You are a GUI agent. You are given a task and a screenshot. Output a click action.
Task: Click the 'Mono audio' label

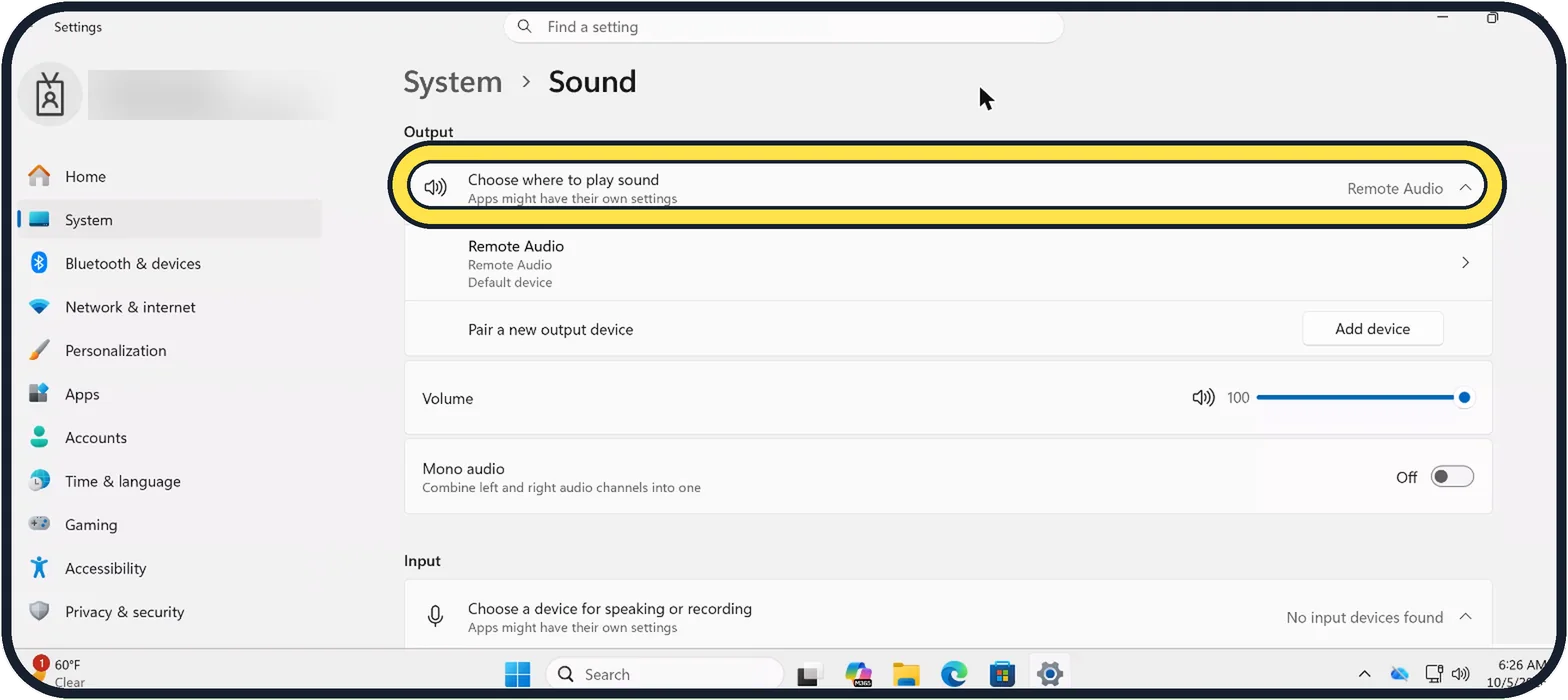[463, 468]
